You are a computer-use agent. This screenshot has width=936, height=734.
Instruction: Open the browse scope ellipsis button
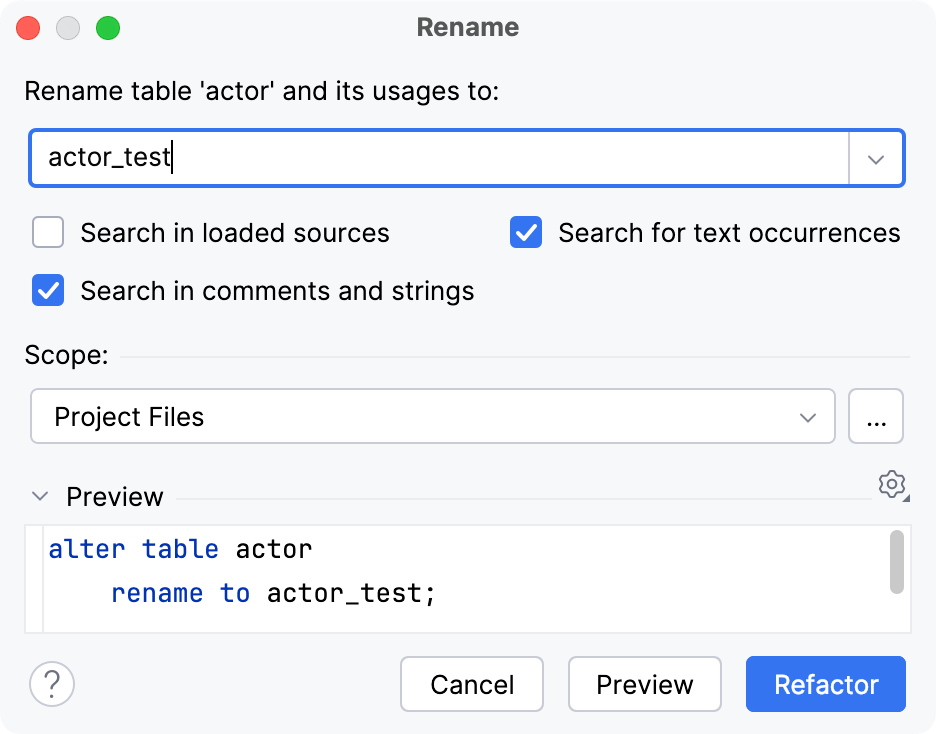click(876, 416)
